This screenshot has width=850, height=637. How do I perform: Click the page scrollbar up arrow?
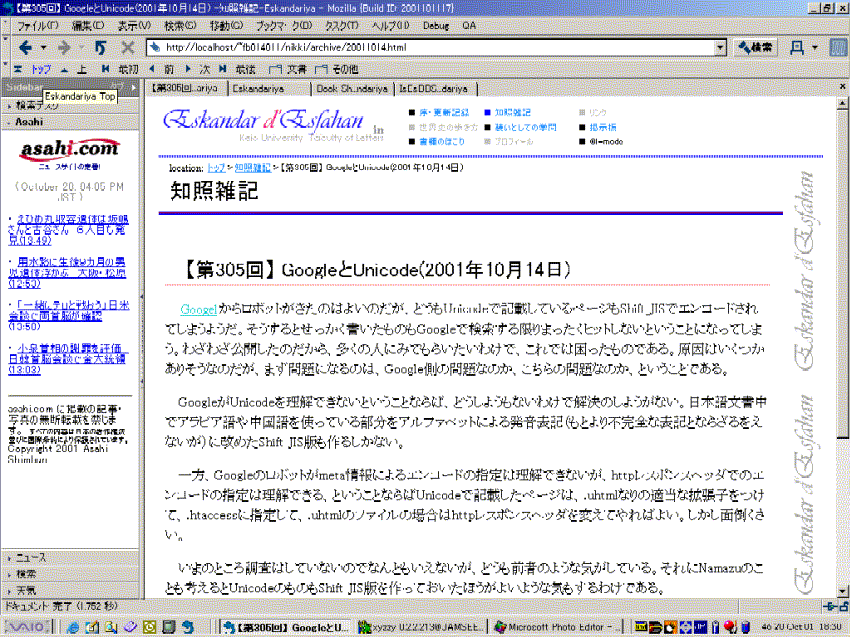(842, 102)
